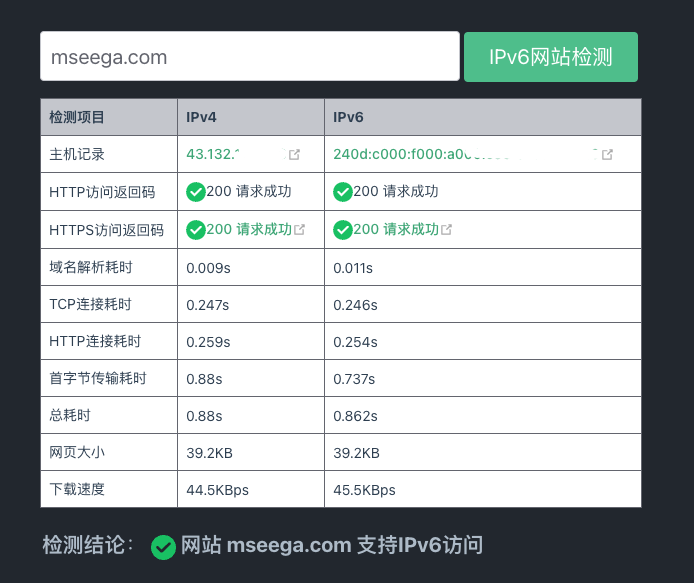The width and height of the screenshot is (694, 583).
Task: Click green check icon for IPv4 HTTPS result
Action: click(x=196, y=230)
